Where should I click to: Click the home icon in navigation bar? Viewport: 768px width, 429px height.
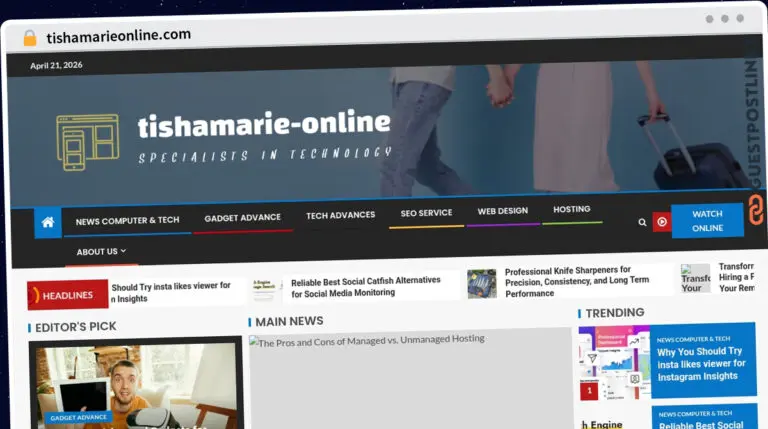48,223
